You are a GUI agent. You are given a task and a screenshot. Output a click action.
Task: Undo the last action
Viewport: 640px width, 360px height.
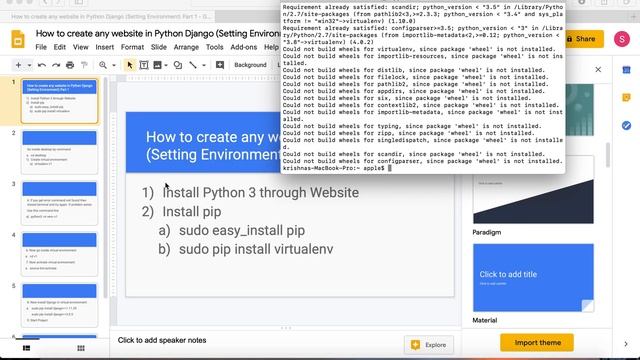coord(42,65)
